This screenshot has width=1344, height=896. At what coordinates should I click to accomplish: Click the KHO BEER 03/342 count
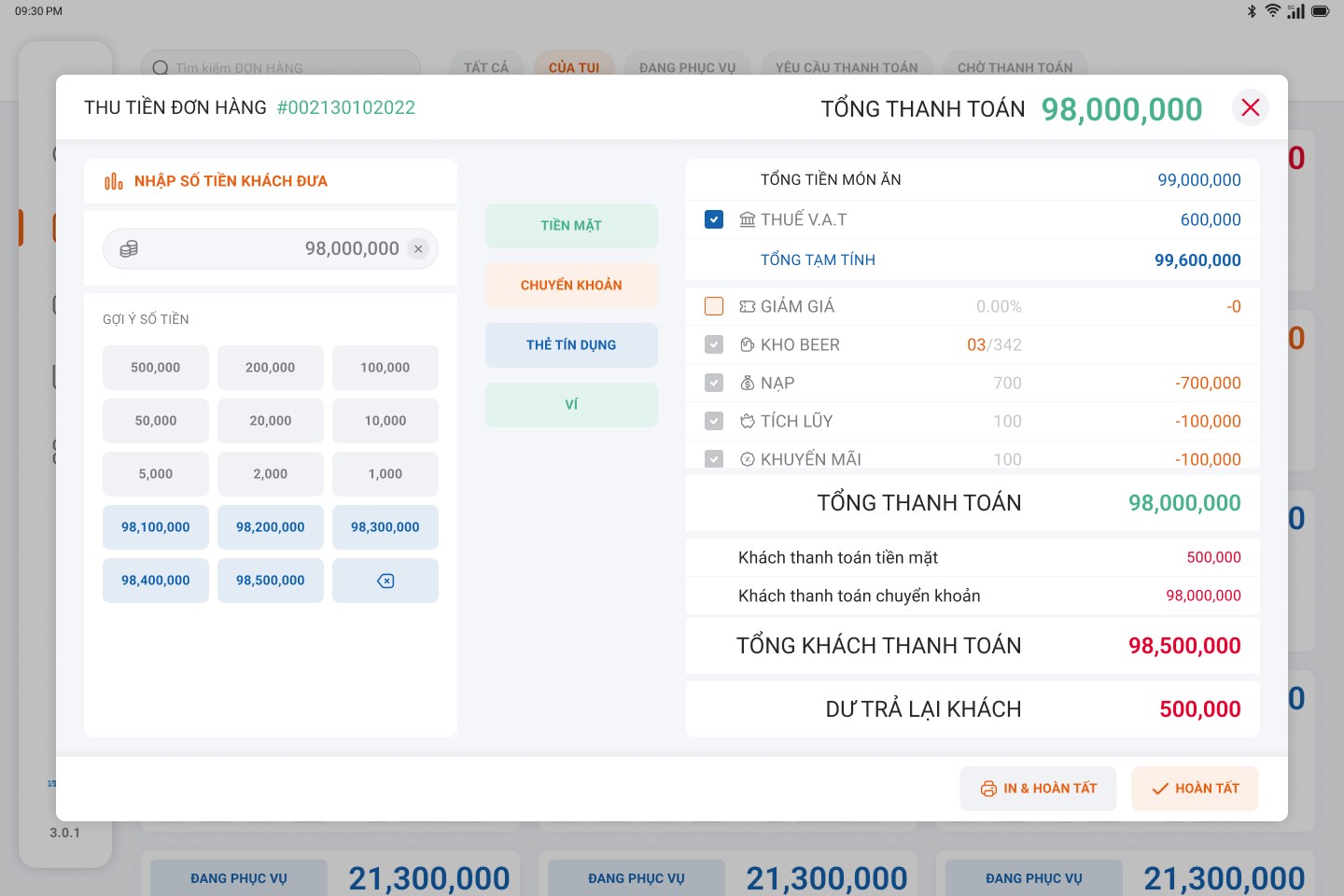[x=994, y=344]
